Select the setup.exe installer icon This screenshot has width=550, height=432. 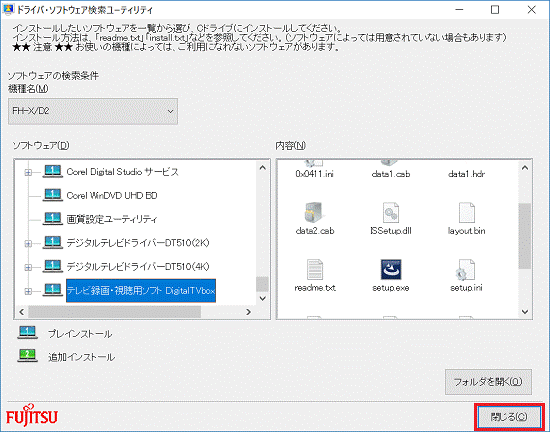click(391, 269)
